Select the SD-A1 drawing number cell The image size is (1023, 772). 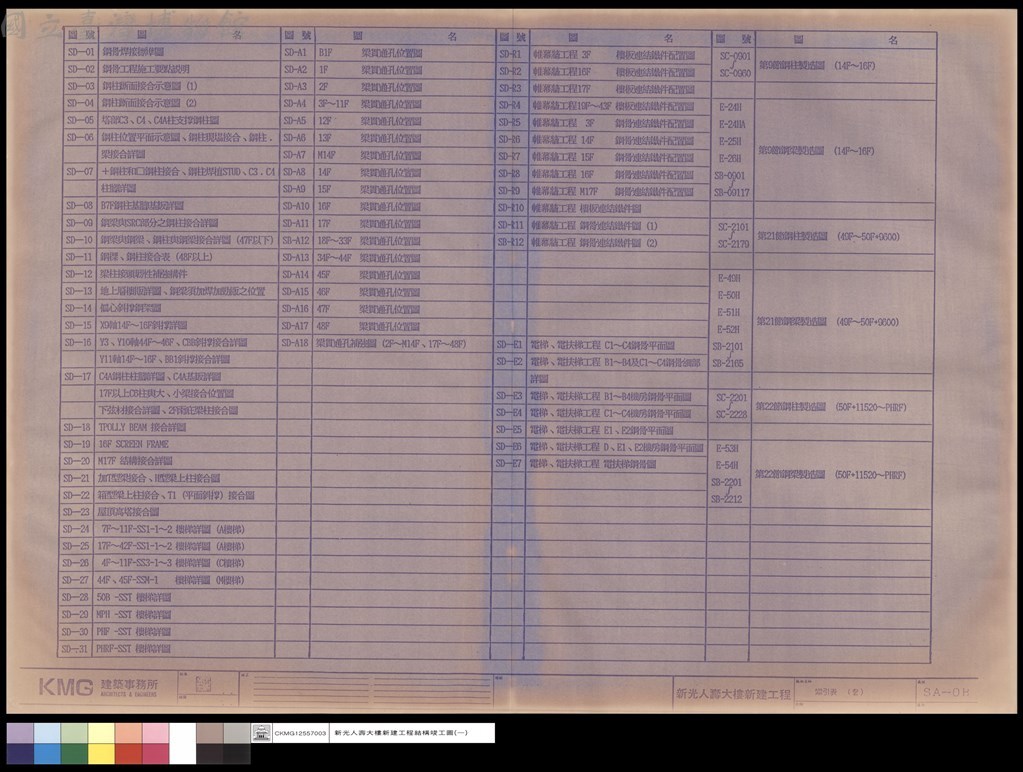coord(296,52)
